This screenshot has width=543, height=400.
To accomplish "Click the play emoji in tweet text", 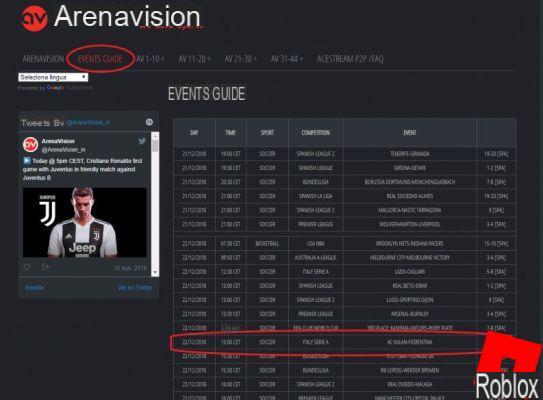I will (x=27, y=161).
